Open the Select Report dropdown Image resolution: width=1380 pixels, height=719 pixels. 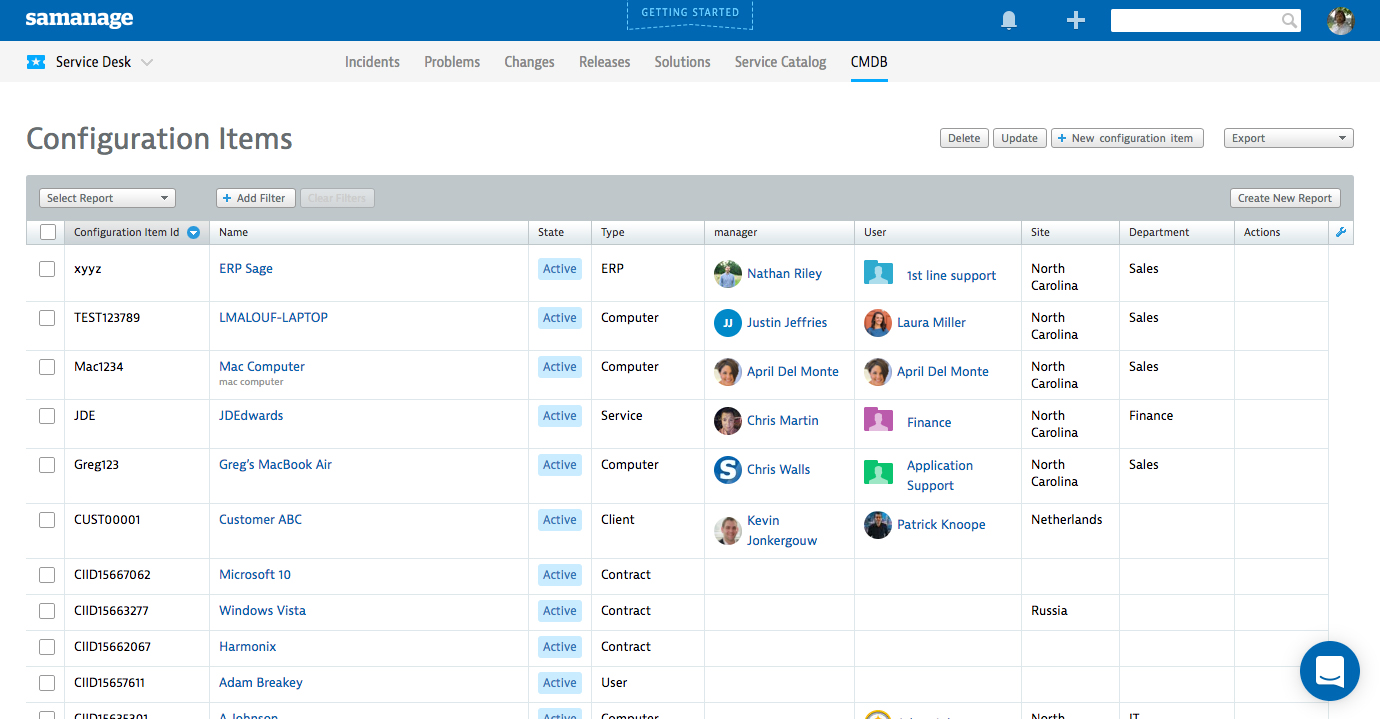coord(107,198)
